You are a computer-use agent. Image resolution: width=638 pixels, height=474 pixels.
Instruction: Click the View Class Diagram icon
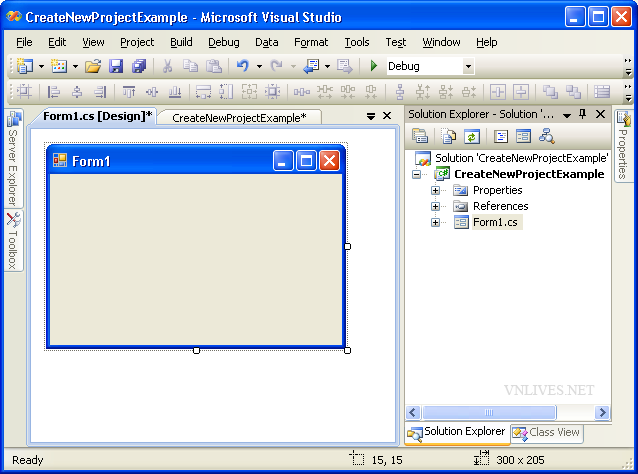[x=546, y=136]
